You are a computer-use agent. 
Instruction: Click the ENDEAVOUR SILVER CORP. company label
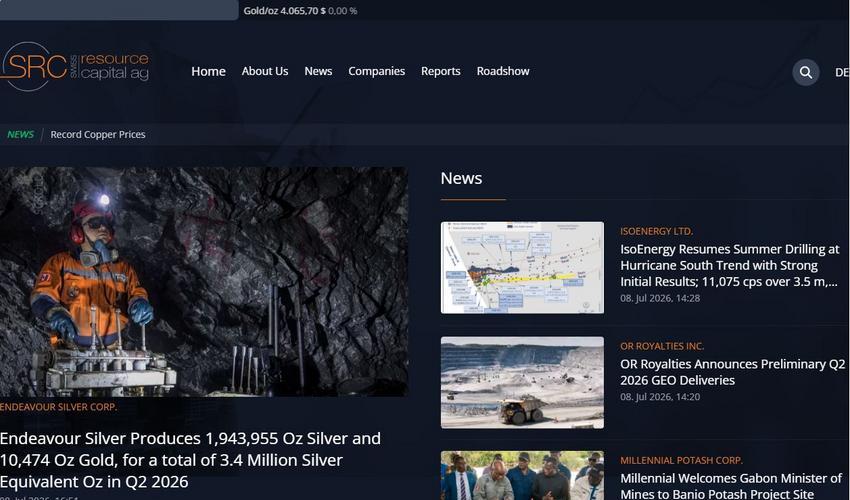(x=59, y=407)
